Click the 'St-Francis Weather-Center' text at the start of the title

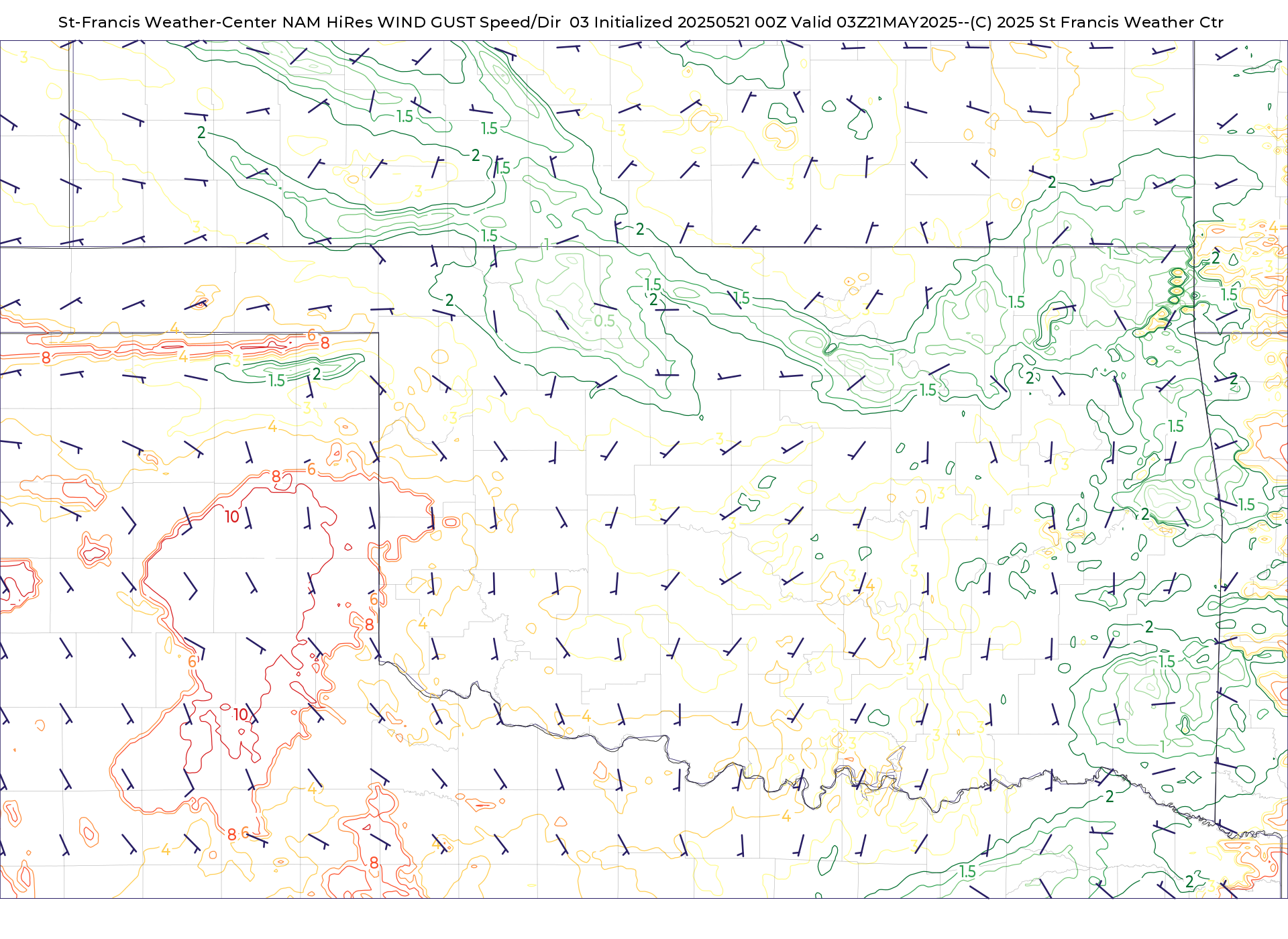pos(167,22)
